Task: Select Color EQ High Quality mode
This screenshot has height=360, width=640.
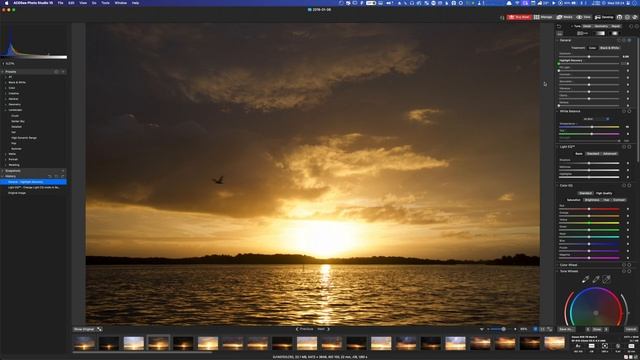Action: [604, 193]
